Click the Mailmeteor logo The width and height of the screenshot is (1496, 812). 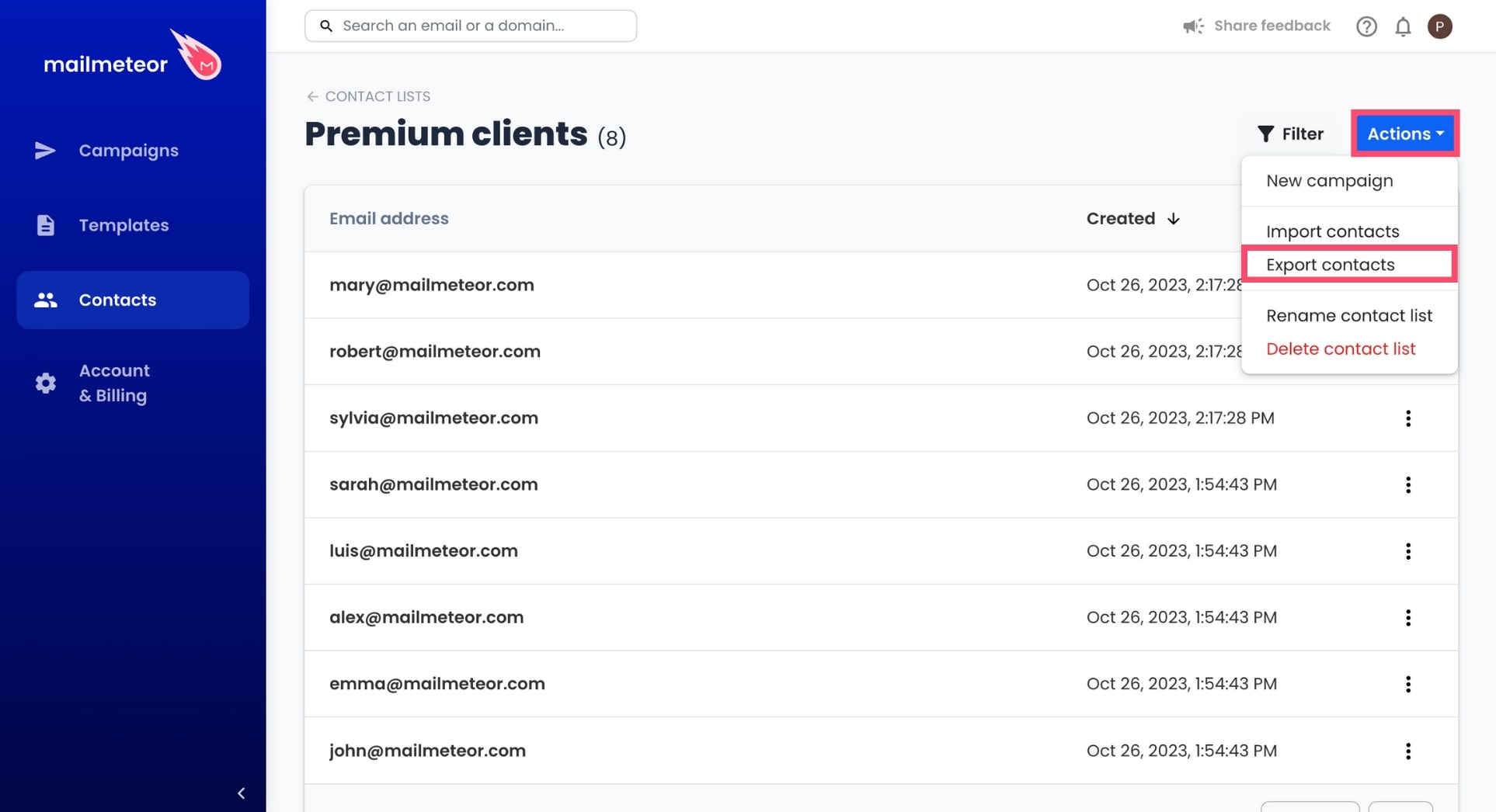click(133, 56)
